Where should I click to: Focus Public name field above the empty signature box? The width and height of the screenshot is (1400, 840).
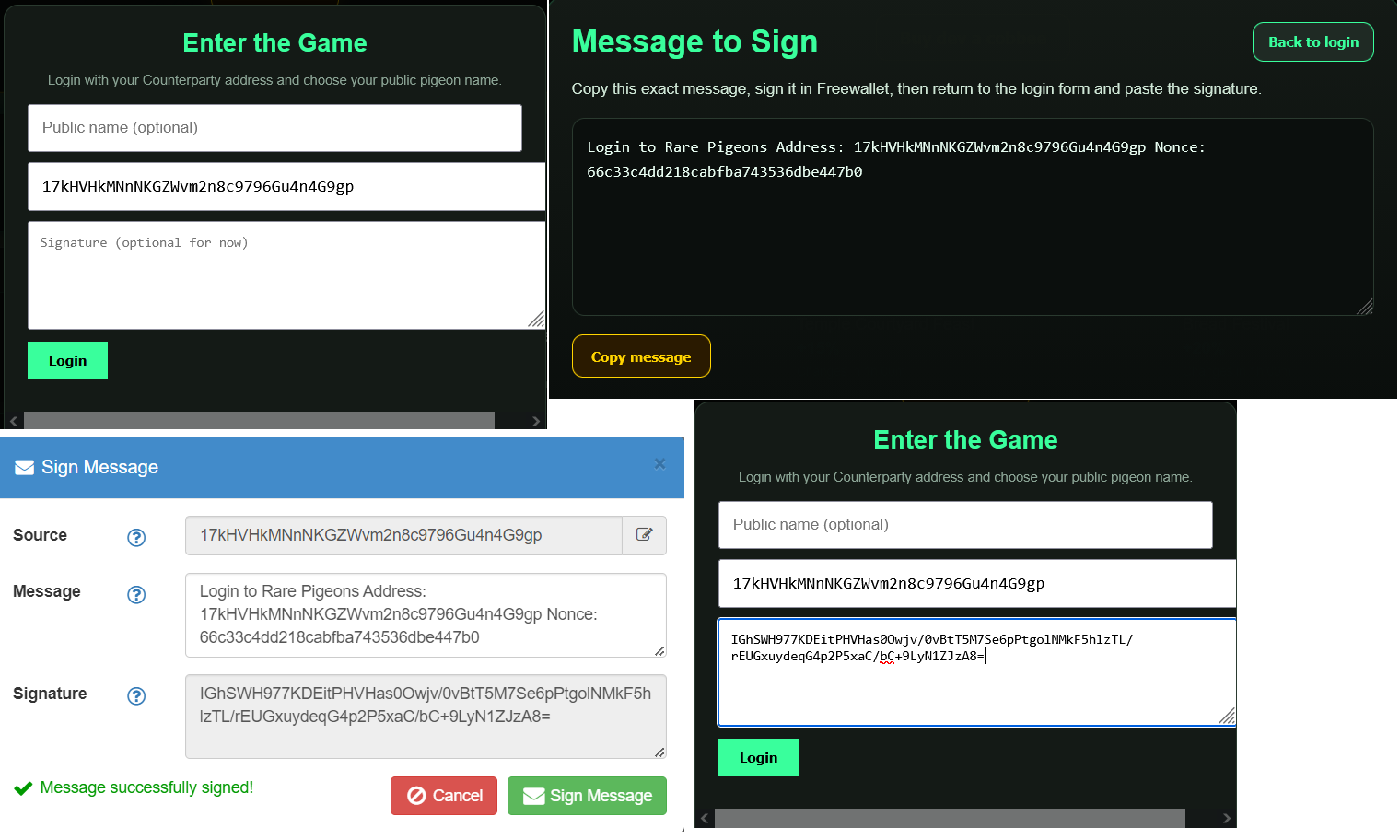point(274,128)
